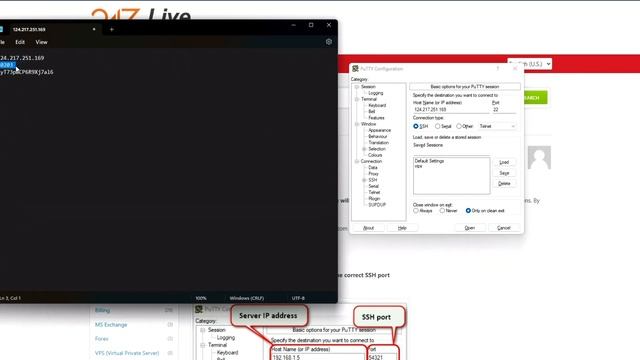Click the Load button in PuTTY

point(504,162)
